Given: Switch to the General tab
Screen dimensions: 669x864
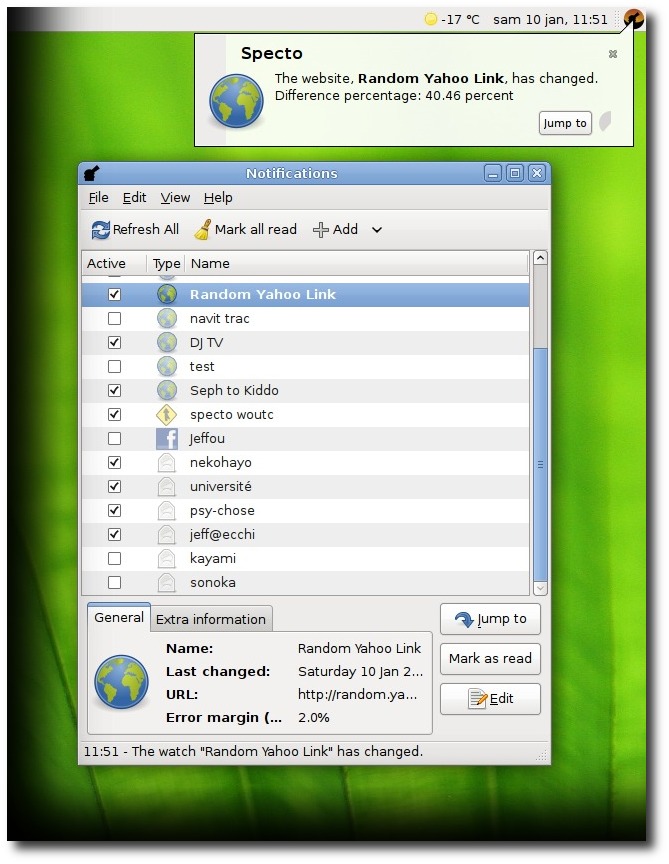Looking at the screenshot, I should tap(119, 617).
